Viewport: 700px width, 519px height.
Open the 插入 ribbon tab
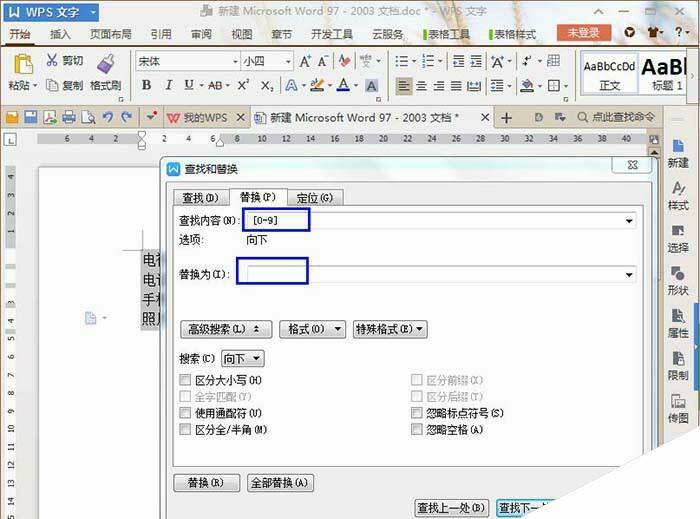click(x=60, y=34)
